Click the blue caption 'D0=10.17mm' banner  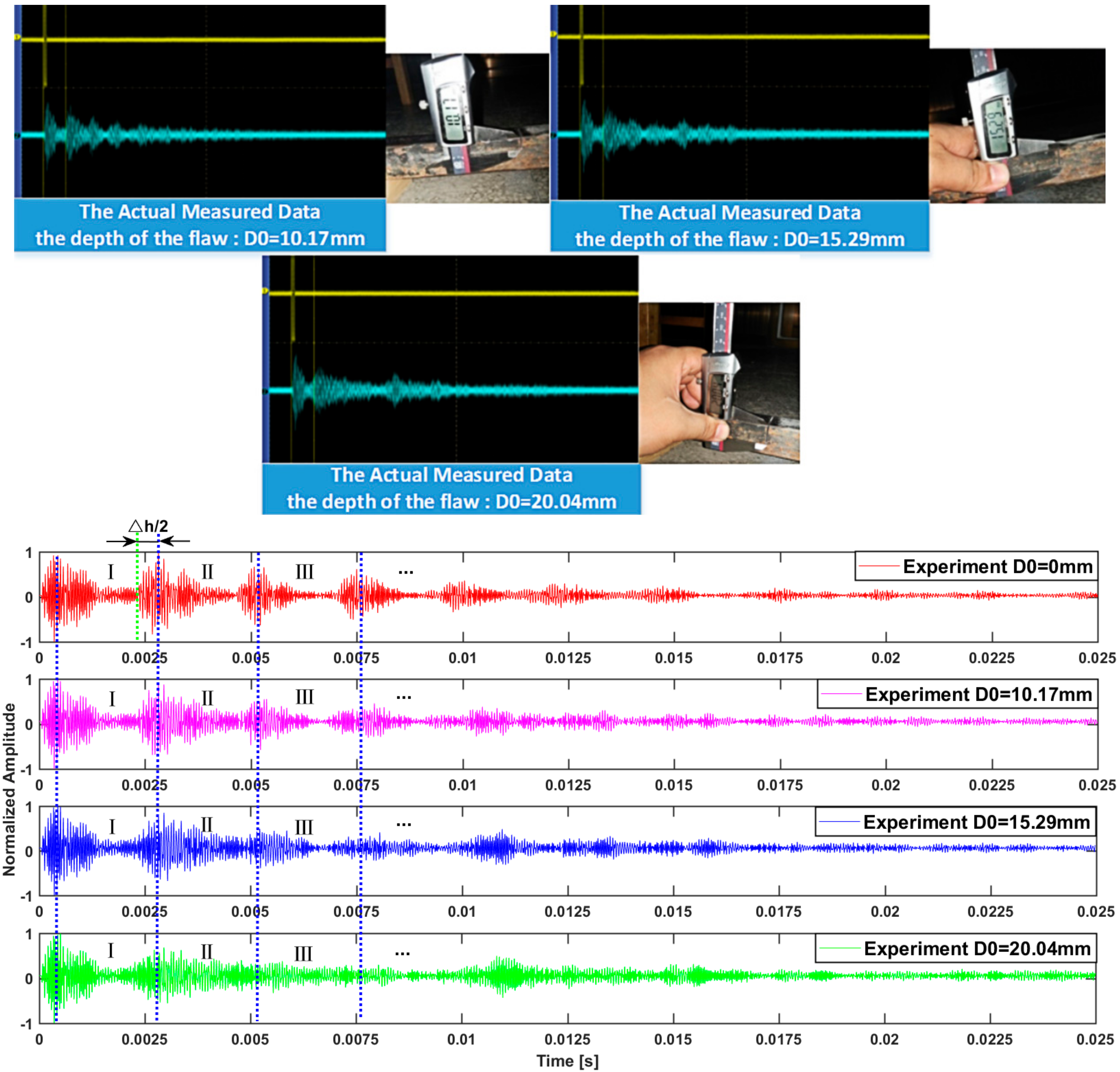200,225
